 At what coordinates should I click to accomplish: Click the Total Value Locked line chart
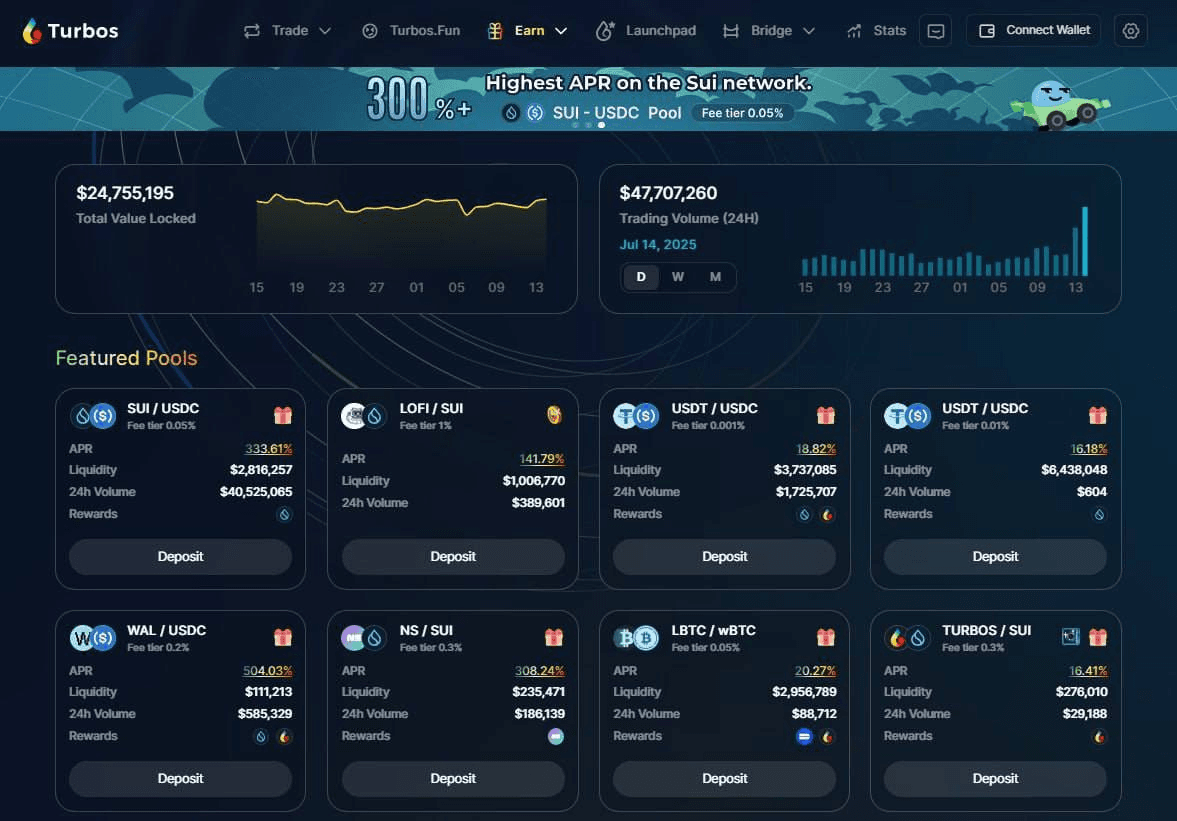402,233
